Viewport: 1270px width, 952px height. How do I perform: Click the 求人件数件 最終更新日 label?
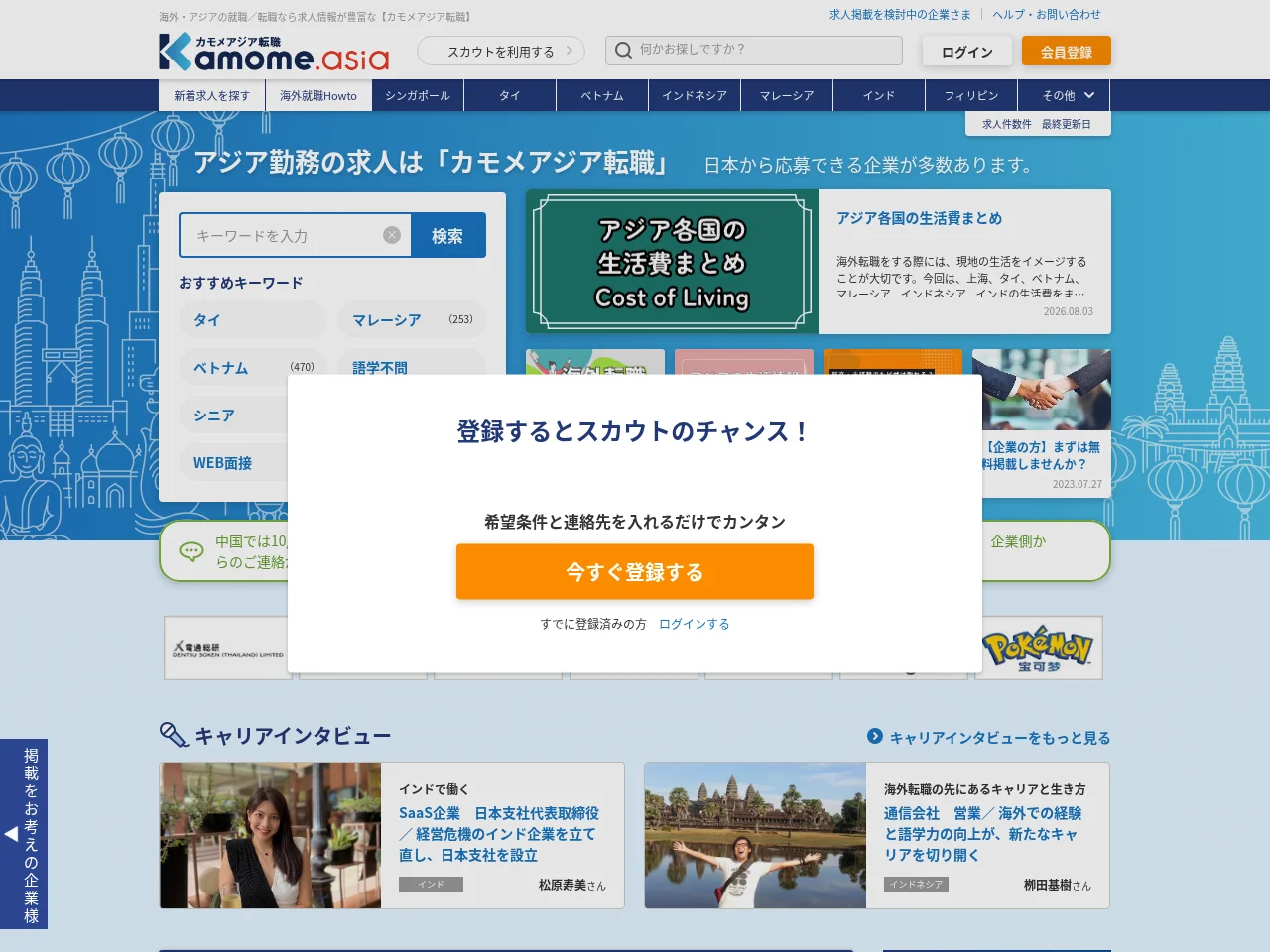click(1037, 124)
